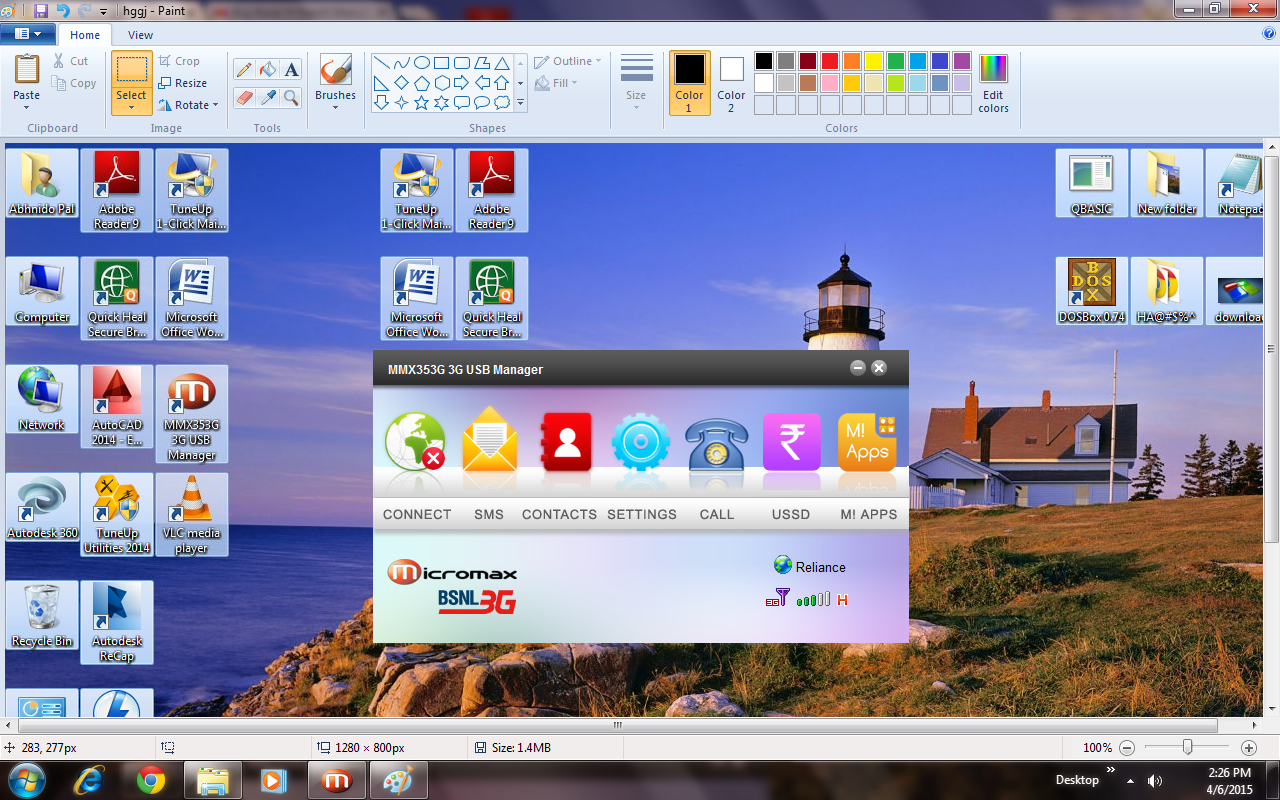Open Paint Help question mark icon
The height and width of the screenshot is (800, 1280).
(1269, 33)
